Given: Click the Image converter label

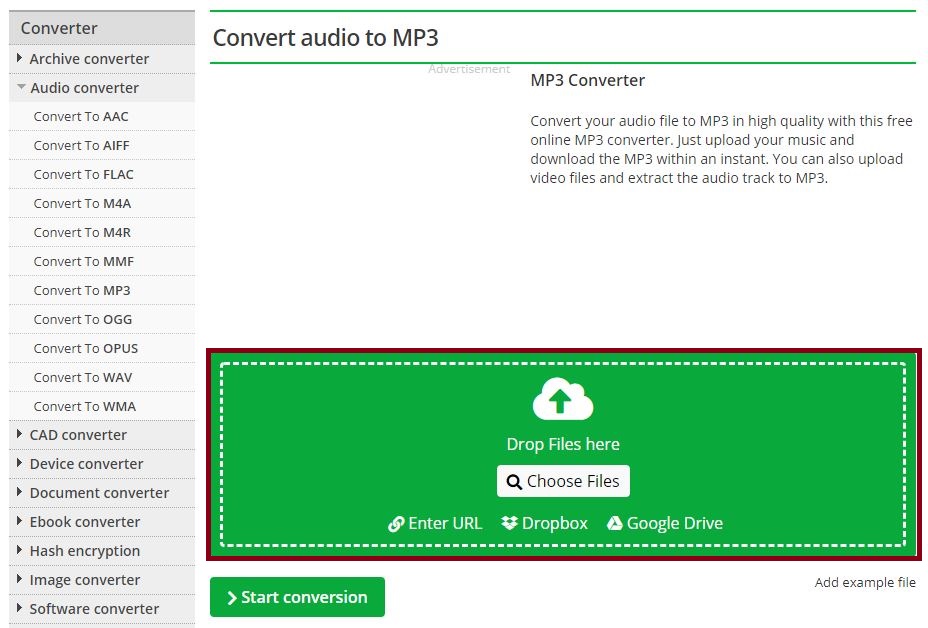Looking at the screenshot, I should coord(85,580).
